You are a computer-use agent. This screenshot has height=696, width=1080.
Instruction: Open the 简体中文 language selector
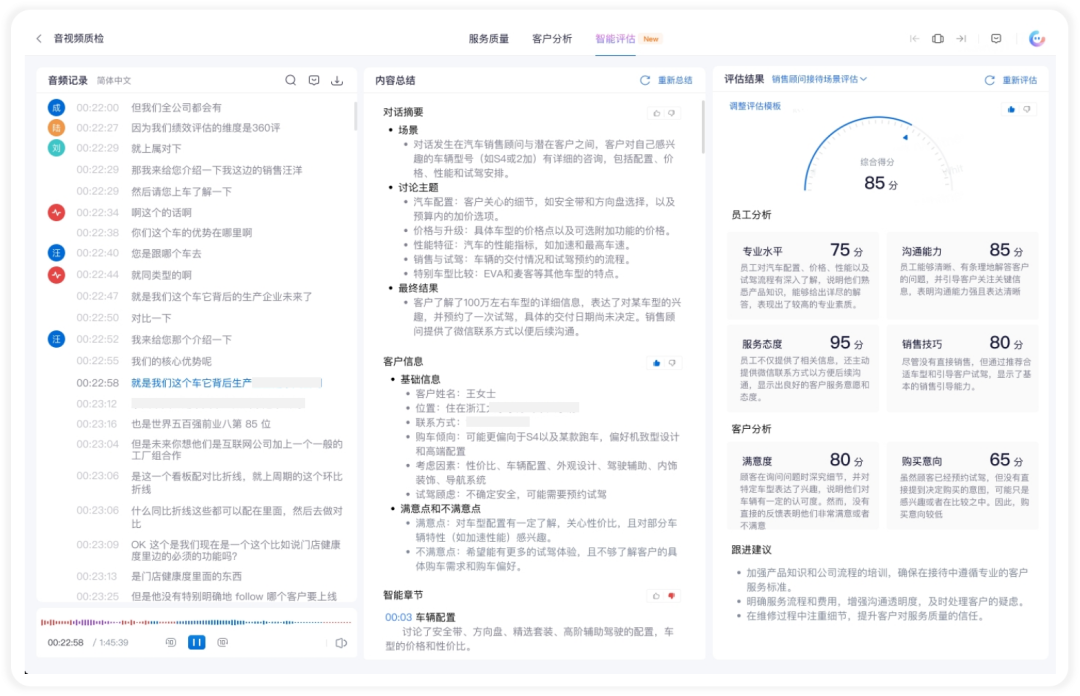[x=114, y=81]
